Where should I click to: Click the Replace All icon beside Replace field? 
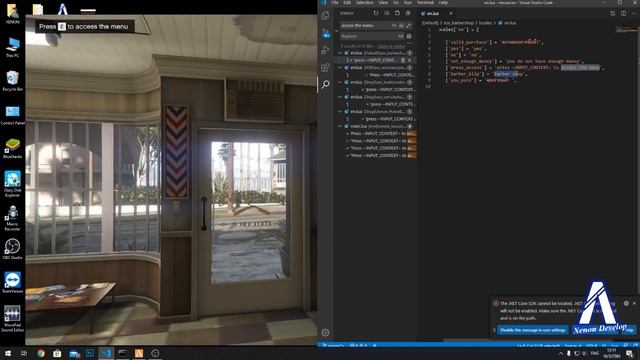coord(409,36)
